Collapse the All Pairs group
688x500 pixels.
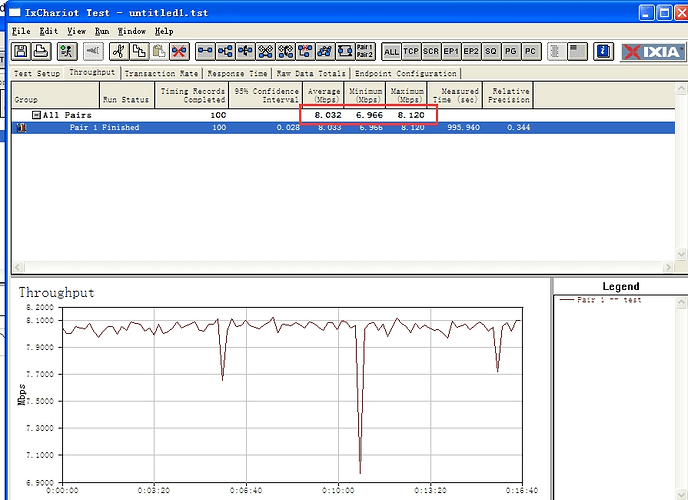[x=36, y=115]
